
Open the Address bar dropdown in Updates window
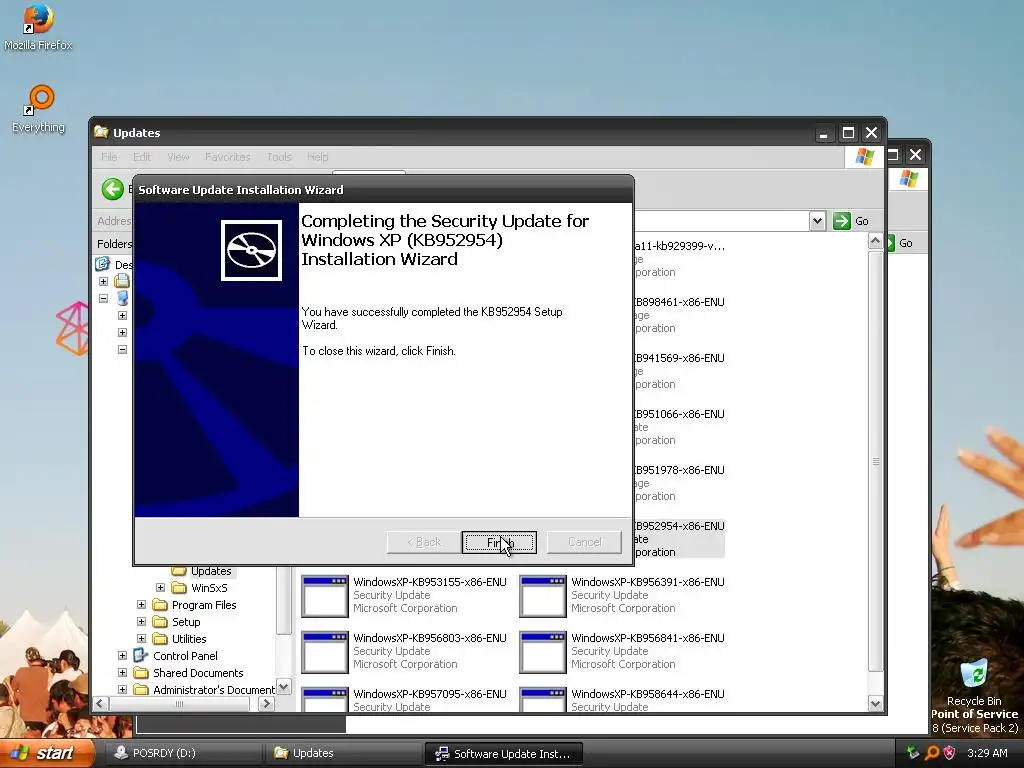click(x=817, y=221)
